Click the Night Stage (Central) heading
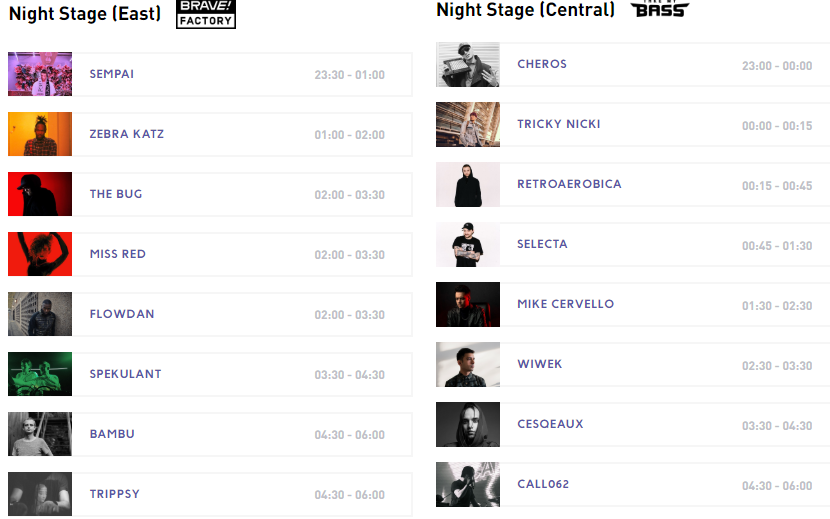The image size is (830, 519). (x=526, y=10)
